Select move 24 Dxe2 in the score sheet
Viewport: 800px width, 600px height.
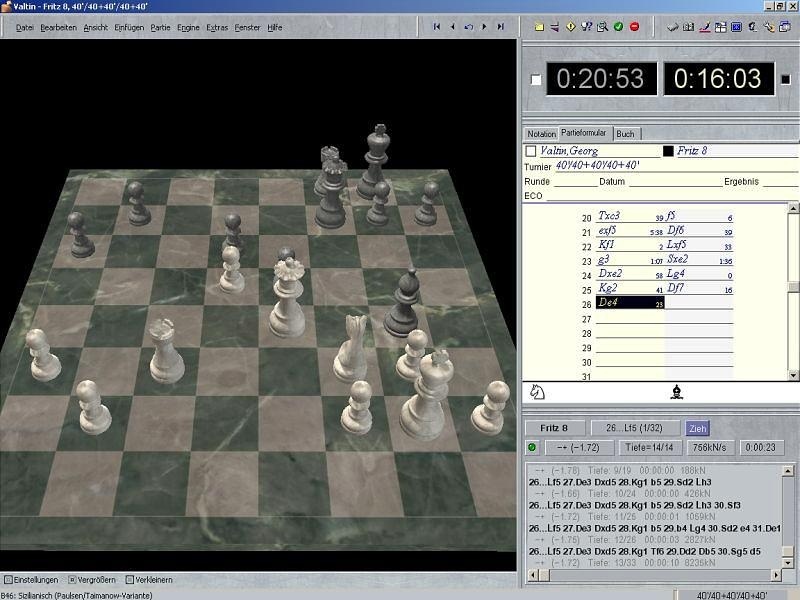click(x=610, y=273)
